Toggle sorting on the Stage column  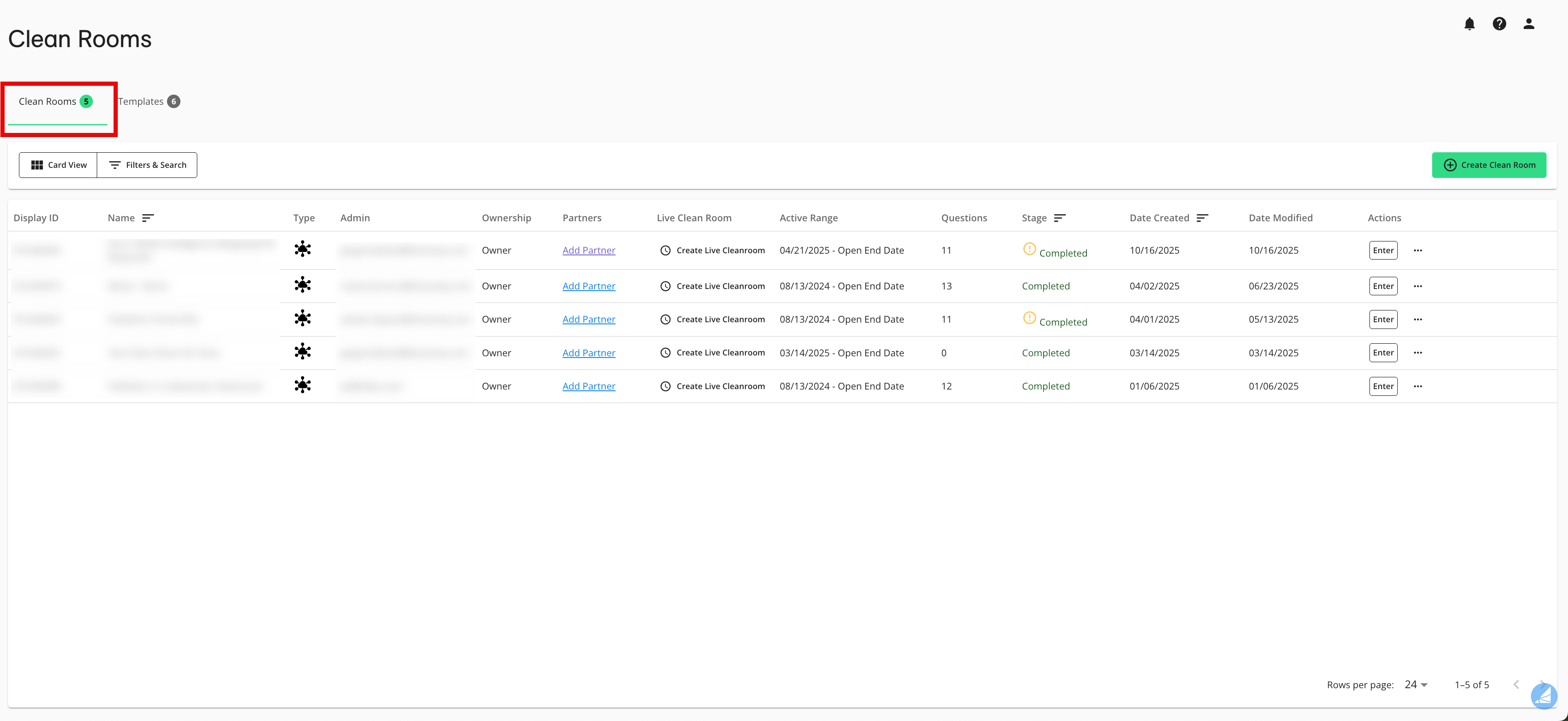(x=1060, y=217)
